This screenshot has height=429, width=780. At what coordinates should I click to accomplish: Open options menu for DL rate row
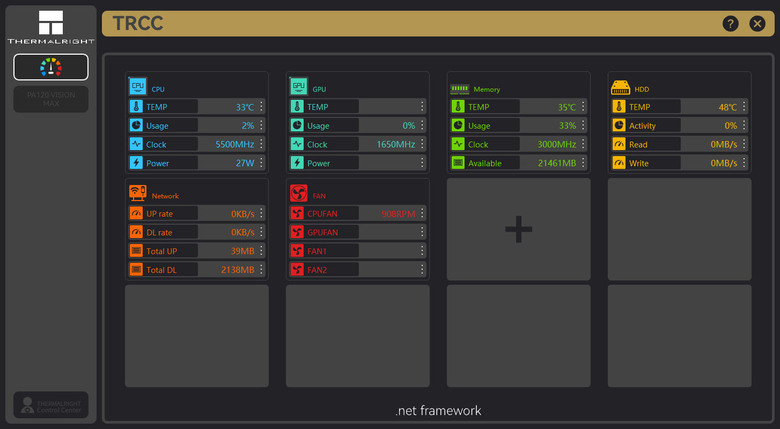(x=262, y=232)
